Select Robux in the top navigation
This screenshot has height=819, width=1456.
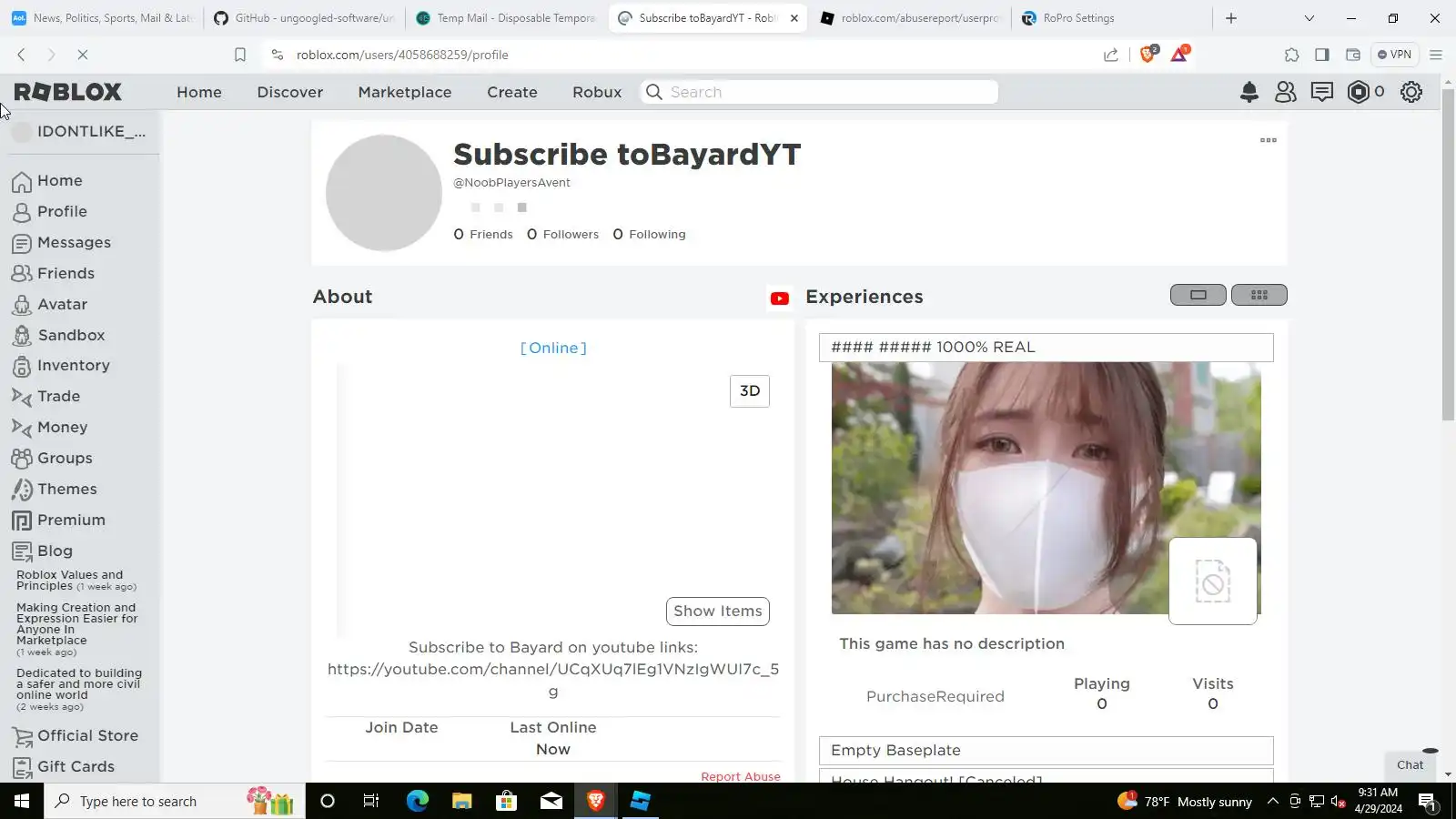[x=597, y=92]
